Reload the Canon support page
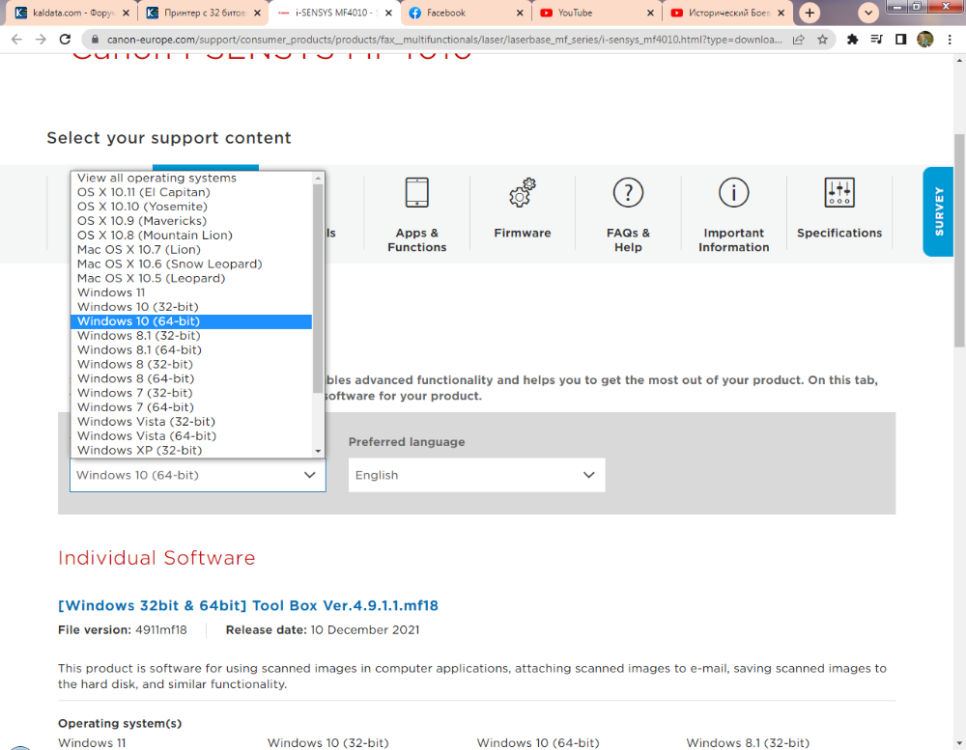Image resolution: width=966 pixels, height=750 pixels. click(x=65, y=39)
